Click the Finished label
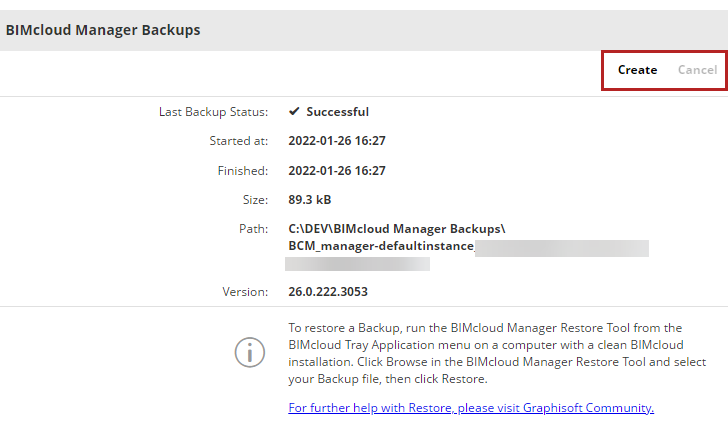728x423 pixels. [x=242, y=171]
